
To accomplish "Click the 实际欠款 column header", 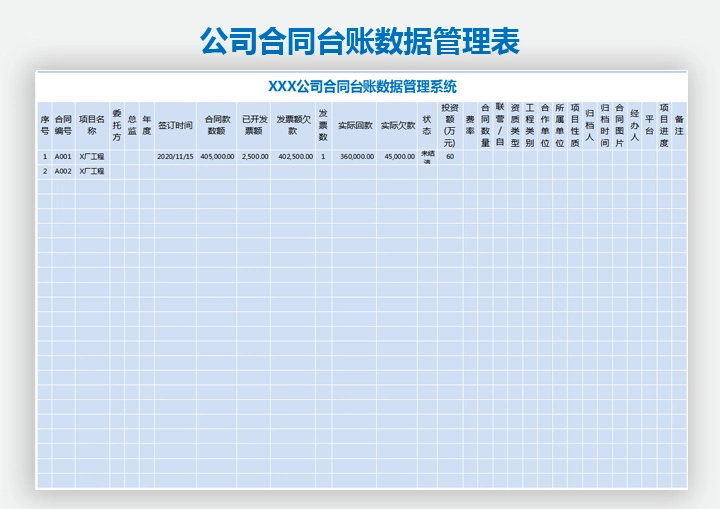I will click(397, 125).
